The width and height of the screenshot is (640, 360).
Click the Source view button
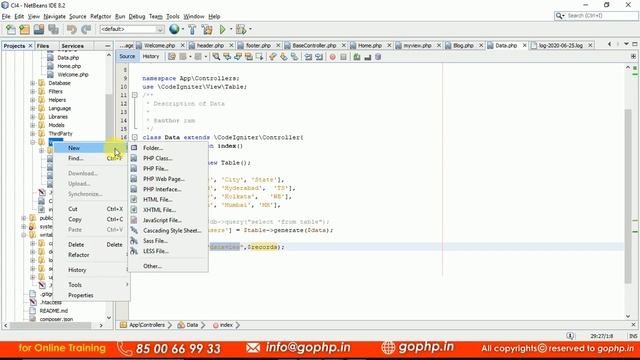click(127, 56)
